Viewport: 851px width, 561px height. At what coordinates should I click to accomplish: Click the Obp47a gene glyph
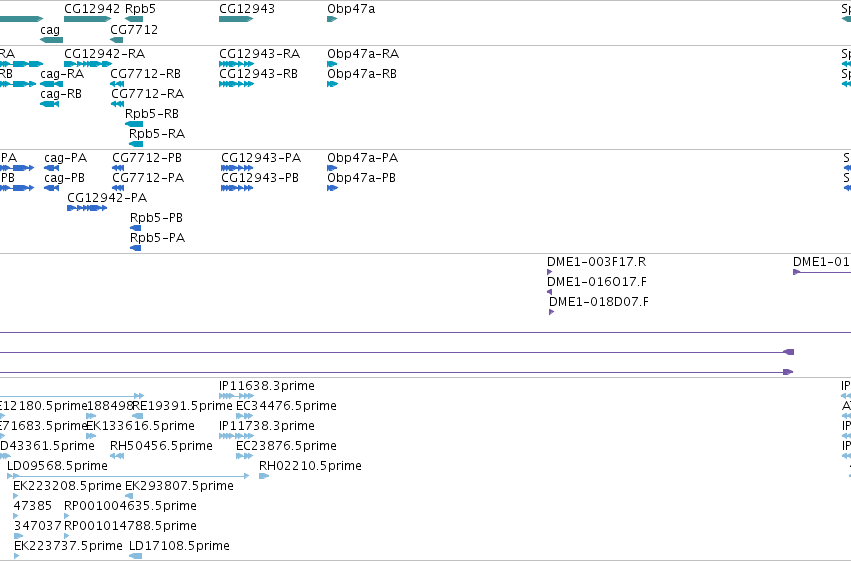click(x=332, y=19)
